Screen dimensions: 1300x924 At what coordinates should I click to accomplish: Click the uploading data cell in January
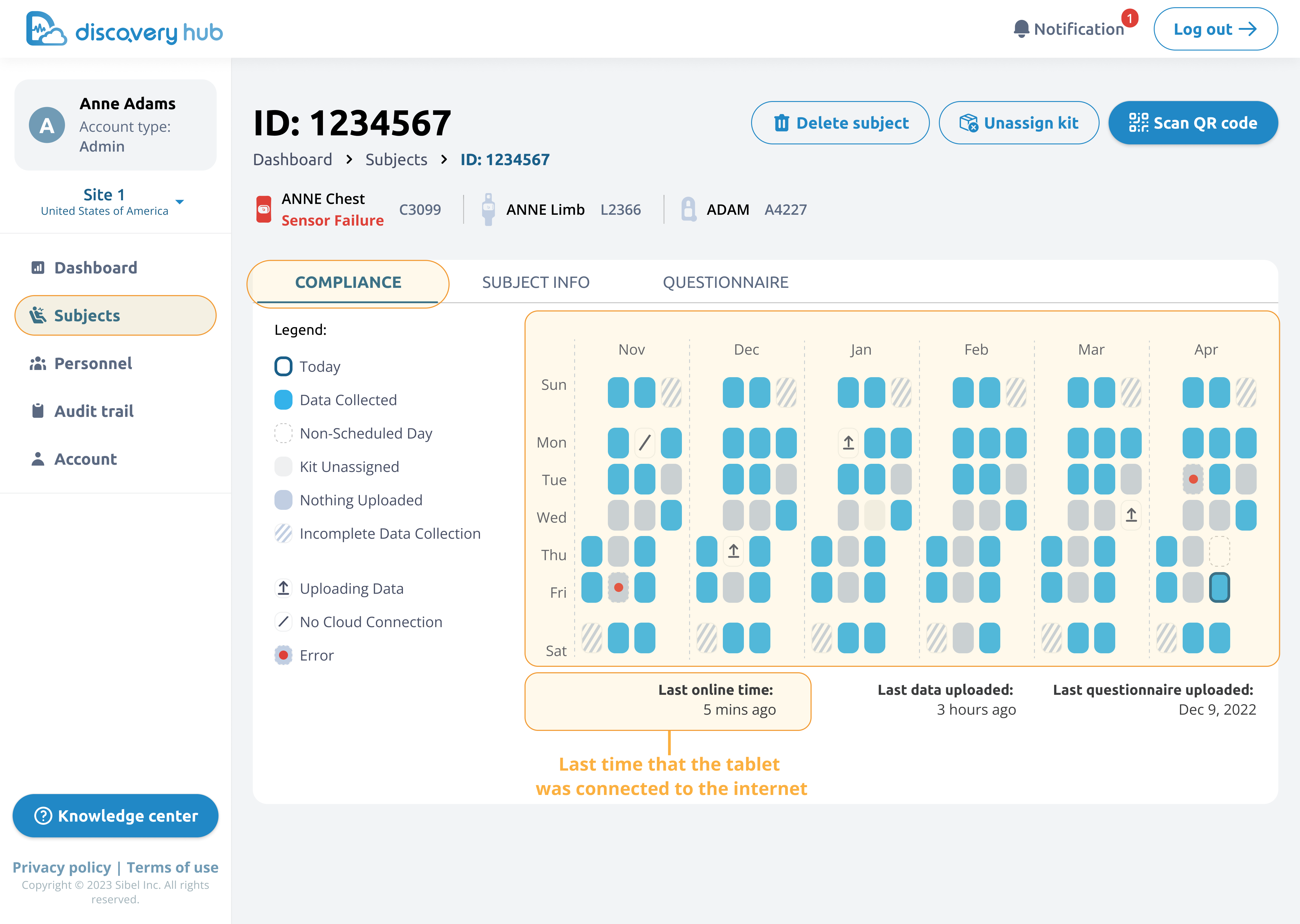click(848, 443)
